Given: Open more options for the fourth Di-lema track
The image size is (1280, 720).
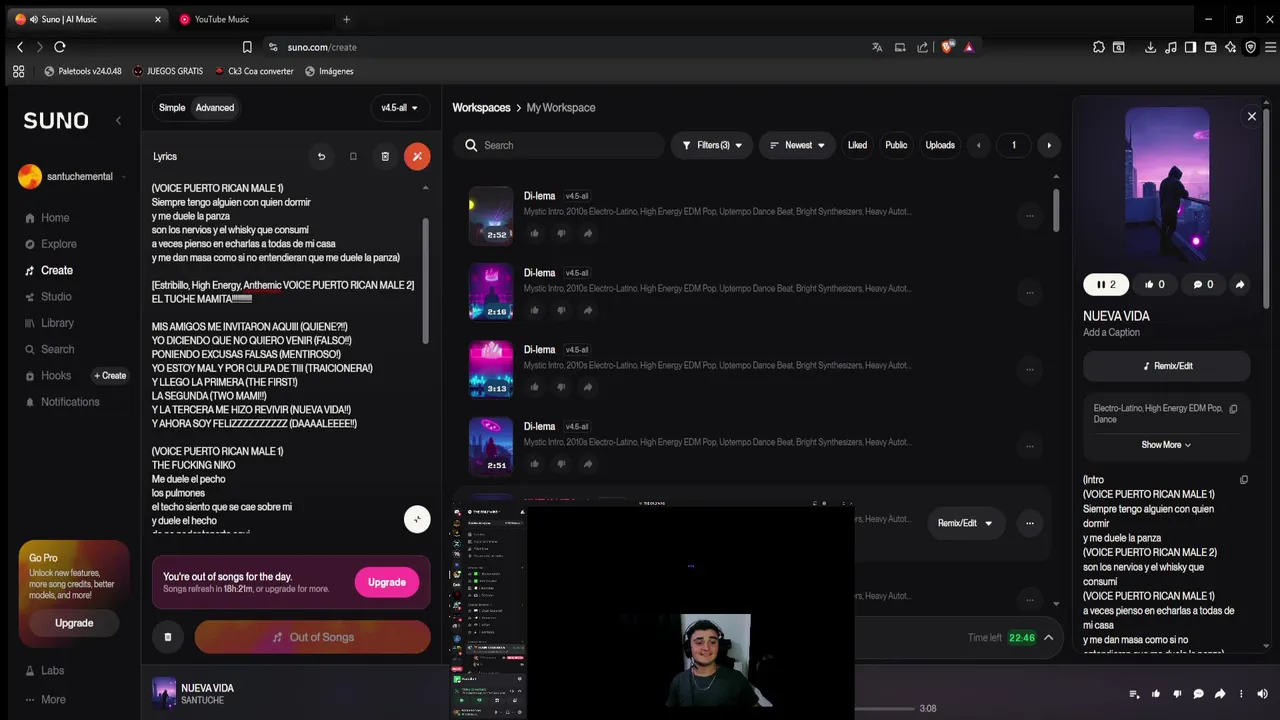Looking at the screenshot, I should 1030,446.
